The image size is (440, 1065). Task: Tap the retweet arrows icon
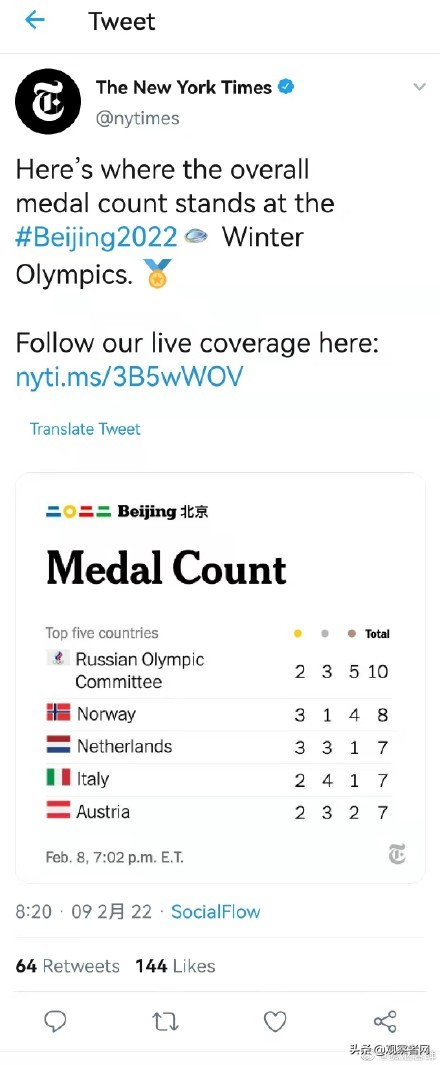pyautogui.click(x=164, y=1021)
